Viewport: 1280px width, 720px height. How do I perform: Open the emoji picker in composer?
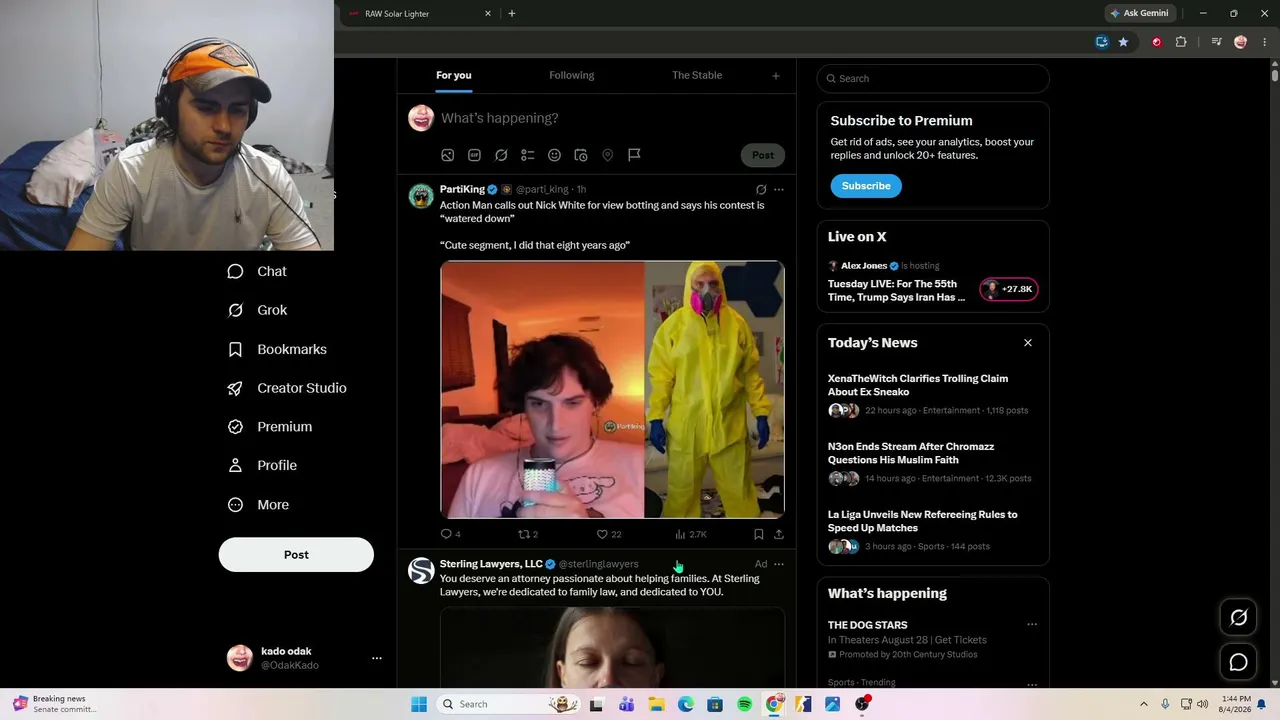[554, 155]
